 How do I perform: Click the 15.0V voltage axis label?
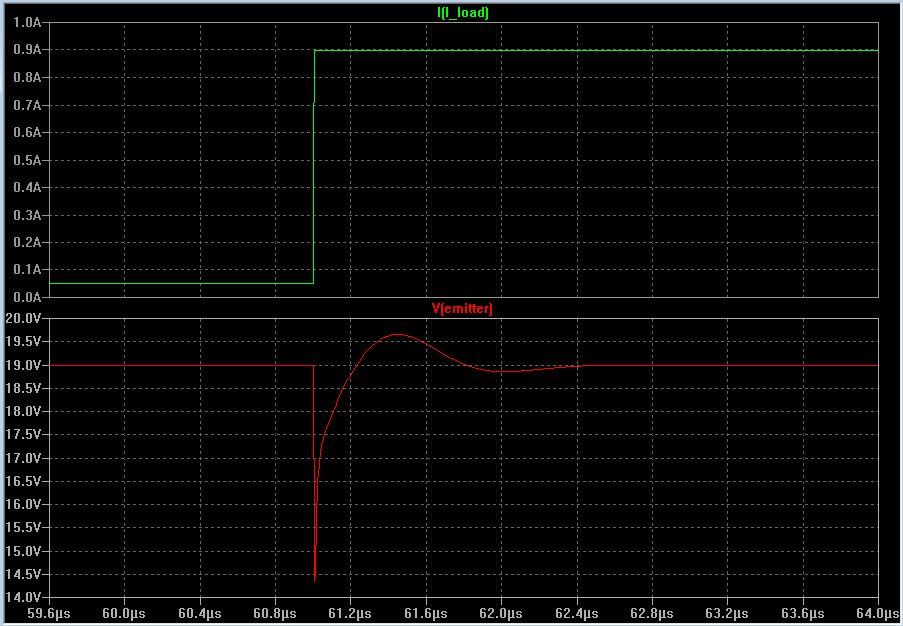(x=25, y=551)
